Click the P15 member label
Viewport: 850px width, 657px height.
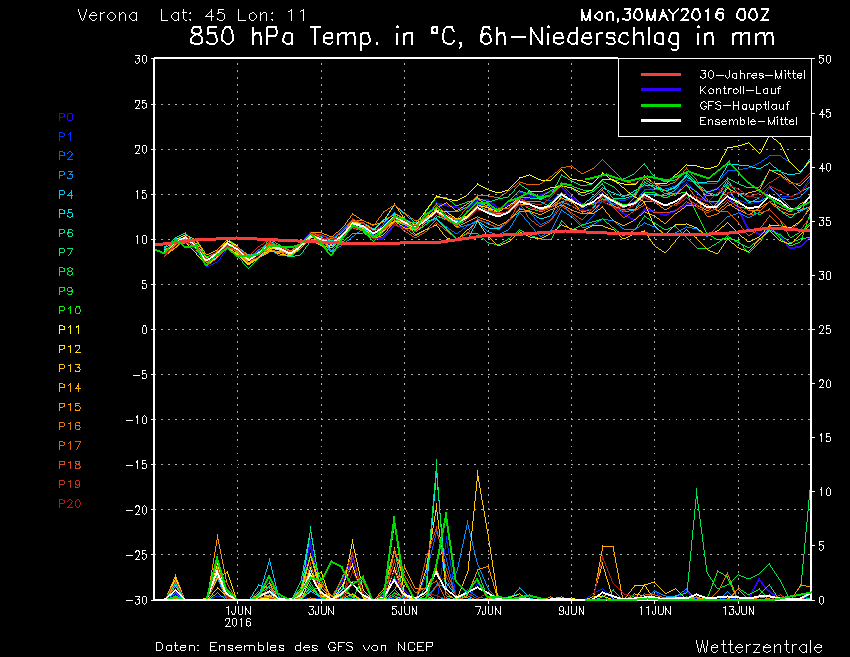(69, 407)
